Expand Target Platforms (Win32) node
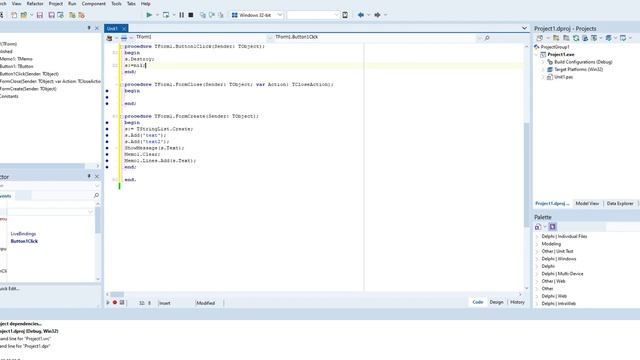The width and height of the screenshot is (640, 360). [543, 69]
